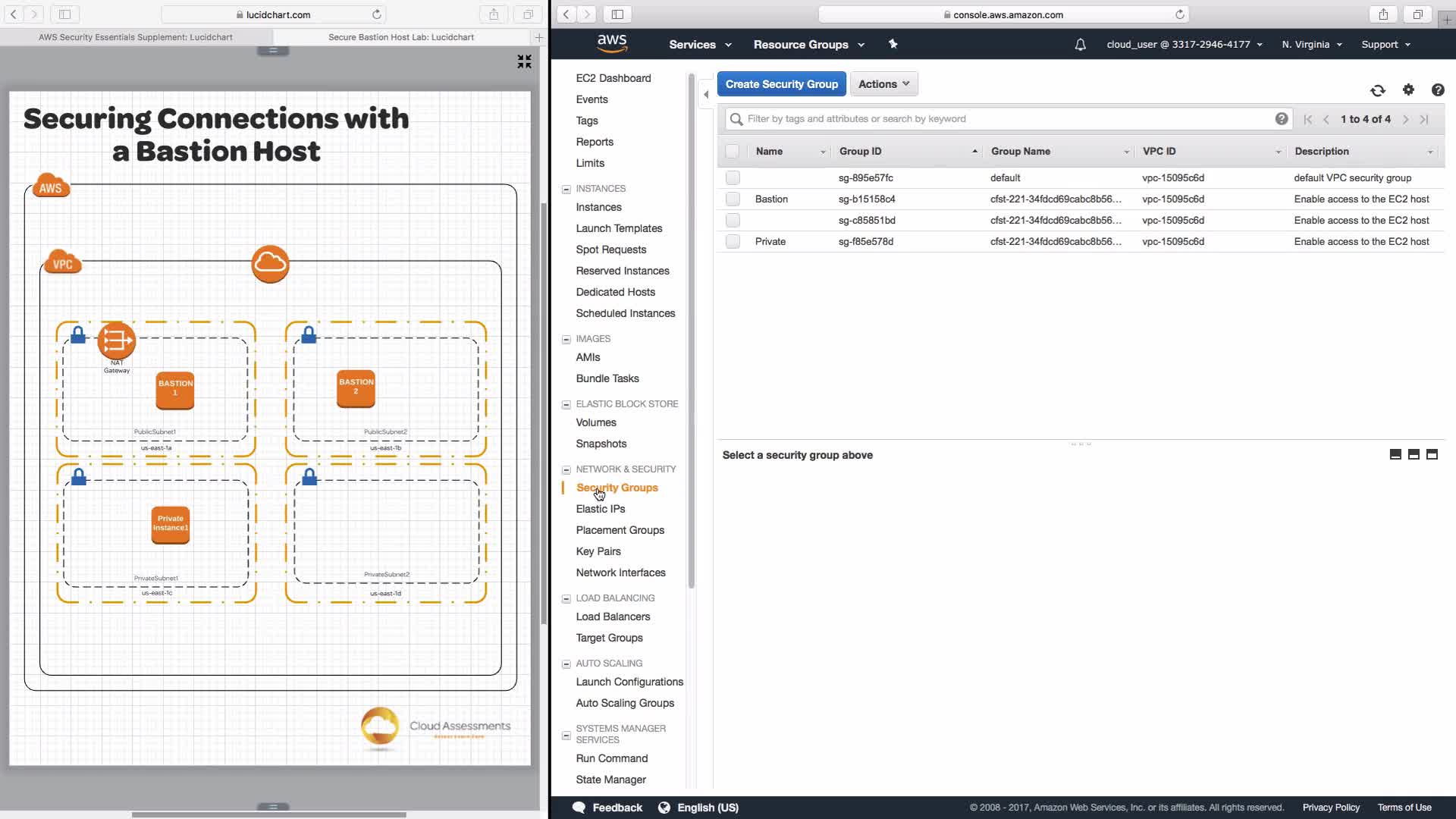Click the pin shortcut icon in navbar
Image resolution: width=1456 pixels, height=819 pixels.
(893, 45)
